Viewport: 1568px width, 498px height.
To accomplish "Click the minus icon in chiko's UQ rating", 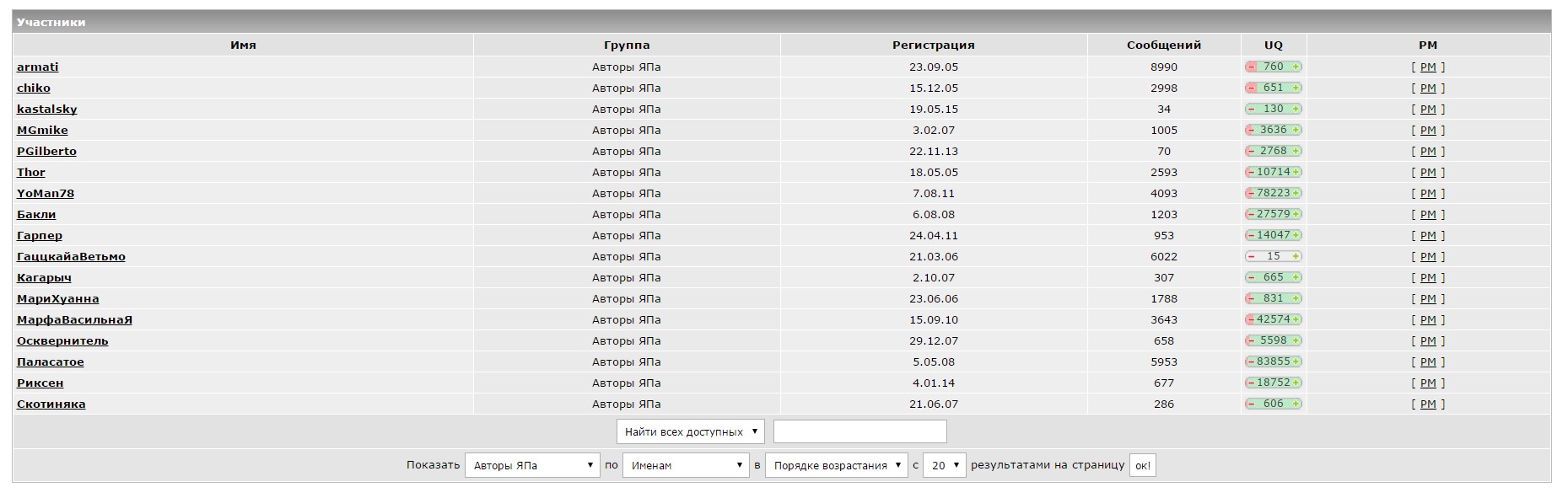I will (x=1252, y=88).
